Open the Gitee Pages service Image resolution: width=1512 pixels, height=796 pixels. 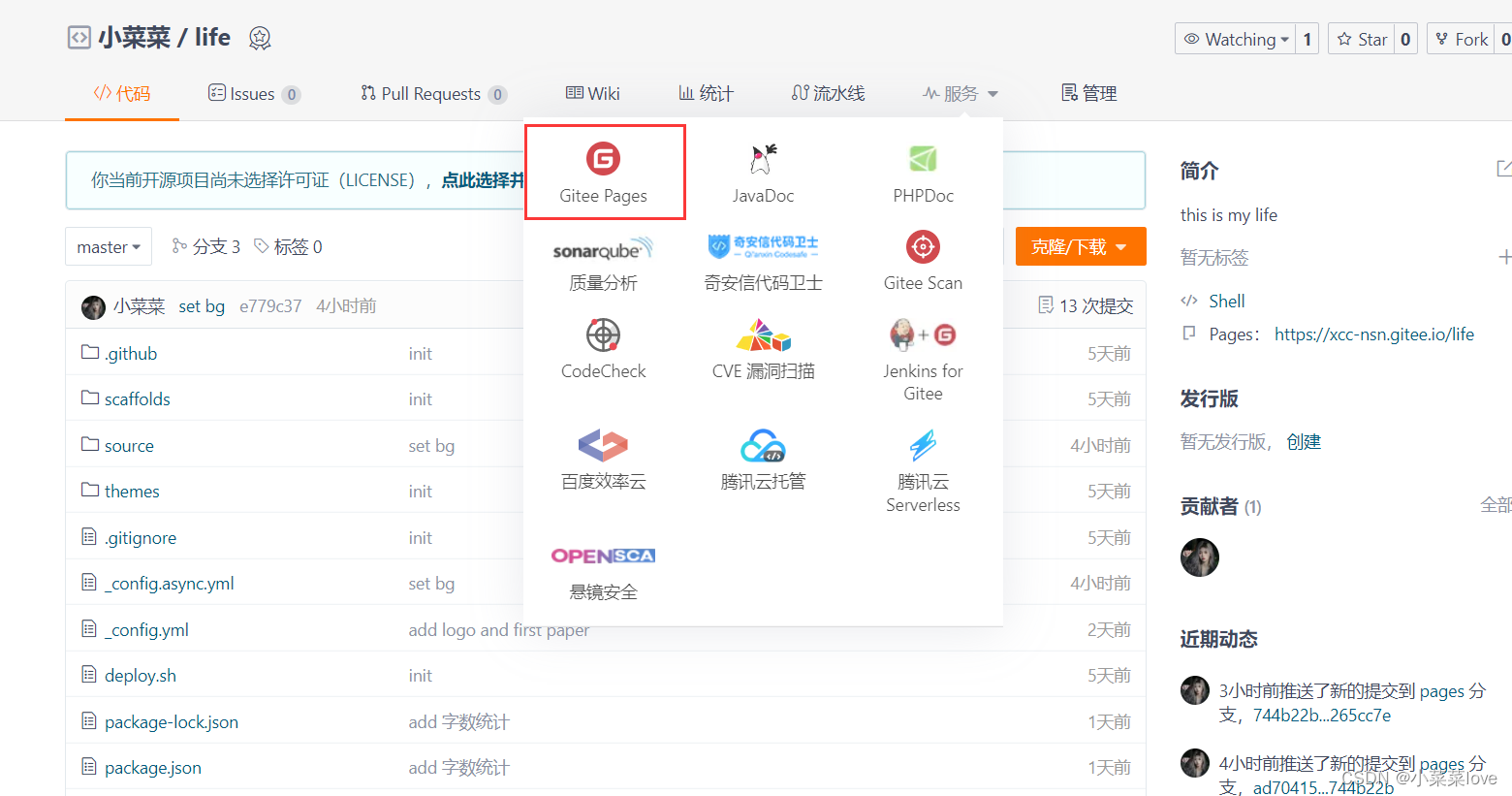click(604, 173)
